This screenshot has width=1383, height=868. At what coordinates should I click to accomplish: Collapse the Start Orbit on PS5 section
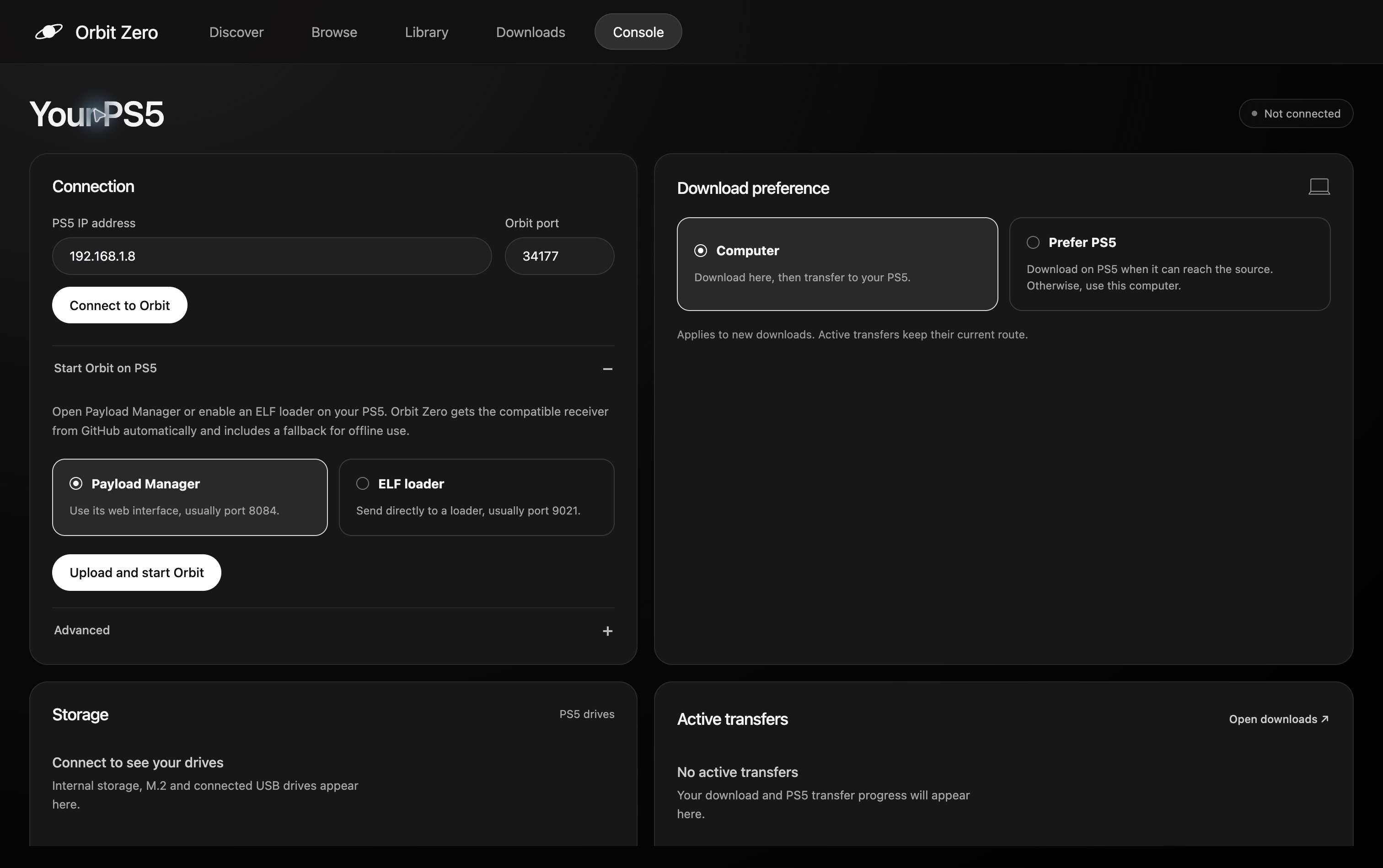click(x=333, y=368)
